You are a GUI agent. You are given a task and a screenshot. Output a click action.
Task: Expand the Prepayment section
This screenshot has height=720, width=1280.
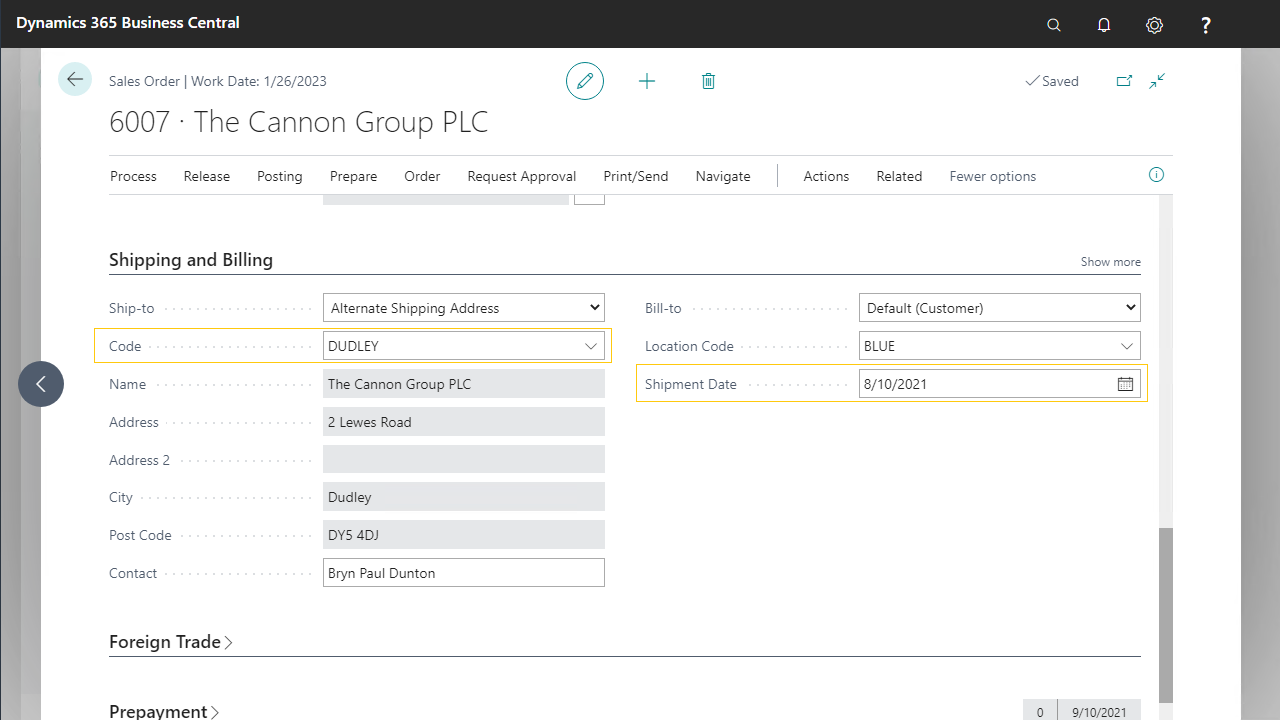(164, 711)
